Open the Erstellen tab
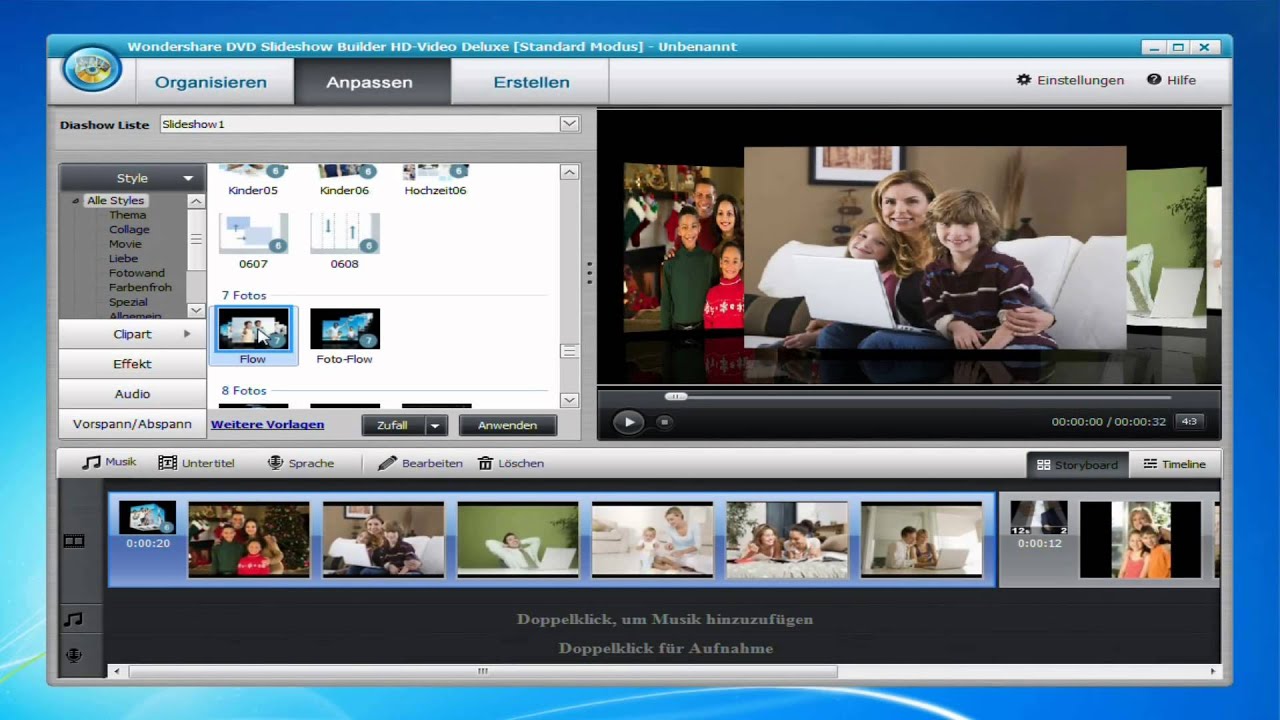The image size is (1280, 720). [531, 82]
